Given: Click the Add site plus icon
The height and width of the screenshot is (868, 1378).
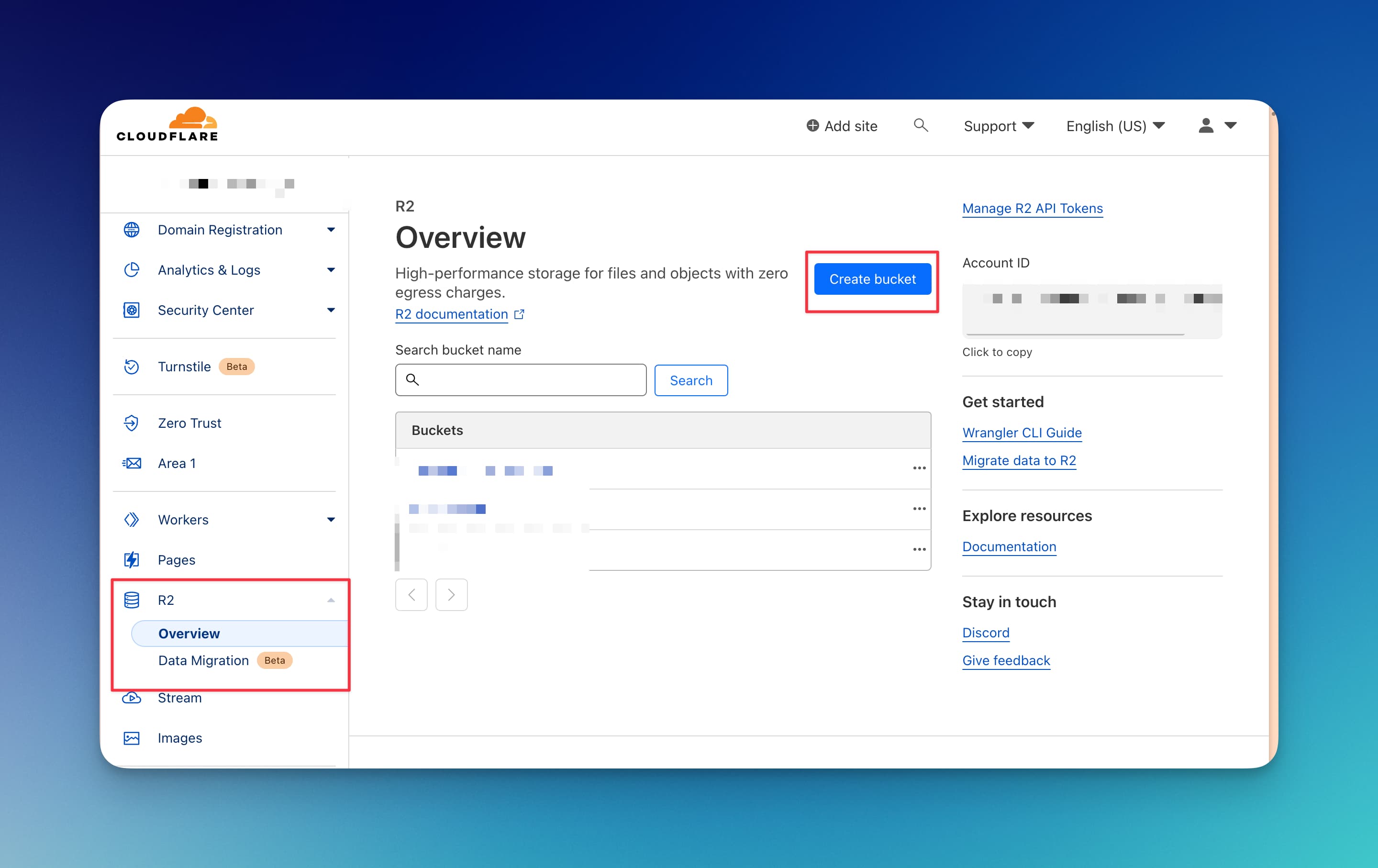Looking at the screenshot, I should pos(812,125).
